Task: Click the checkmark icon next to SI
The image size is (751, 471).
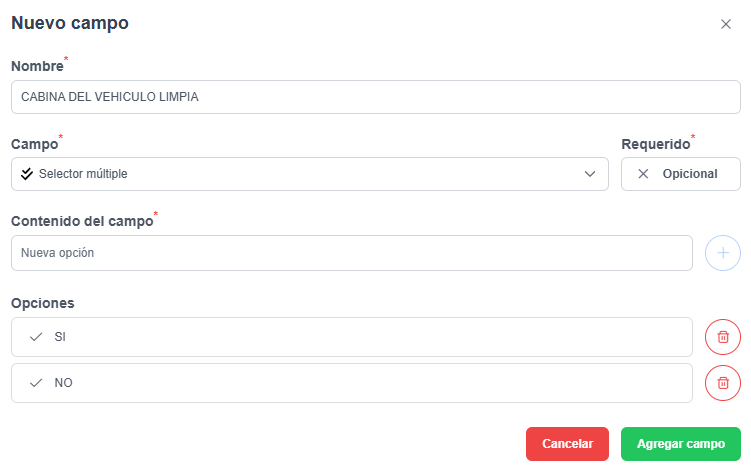Action: coord(36,337)
